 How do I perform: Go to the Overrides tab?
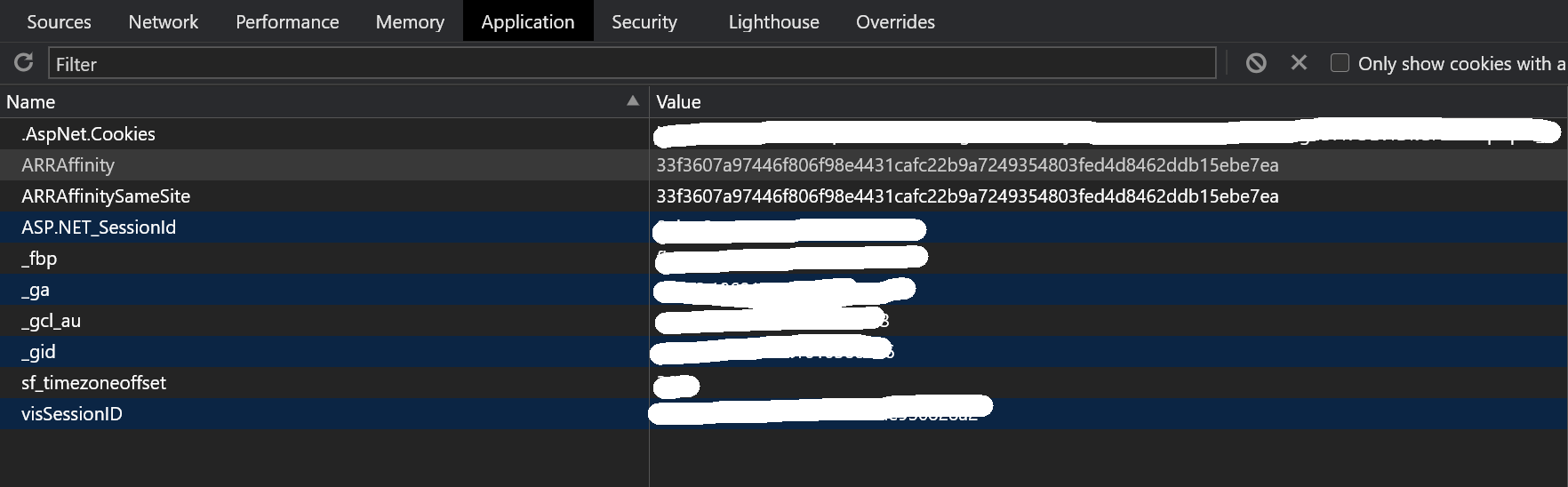click(x=895, y=22)
